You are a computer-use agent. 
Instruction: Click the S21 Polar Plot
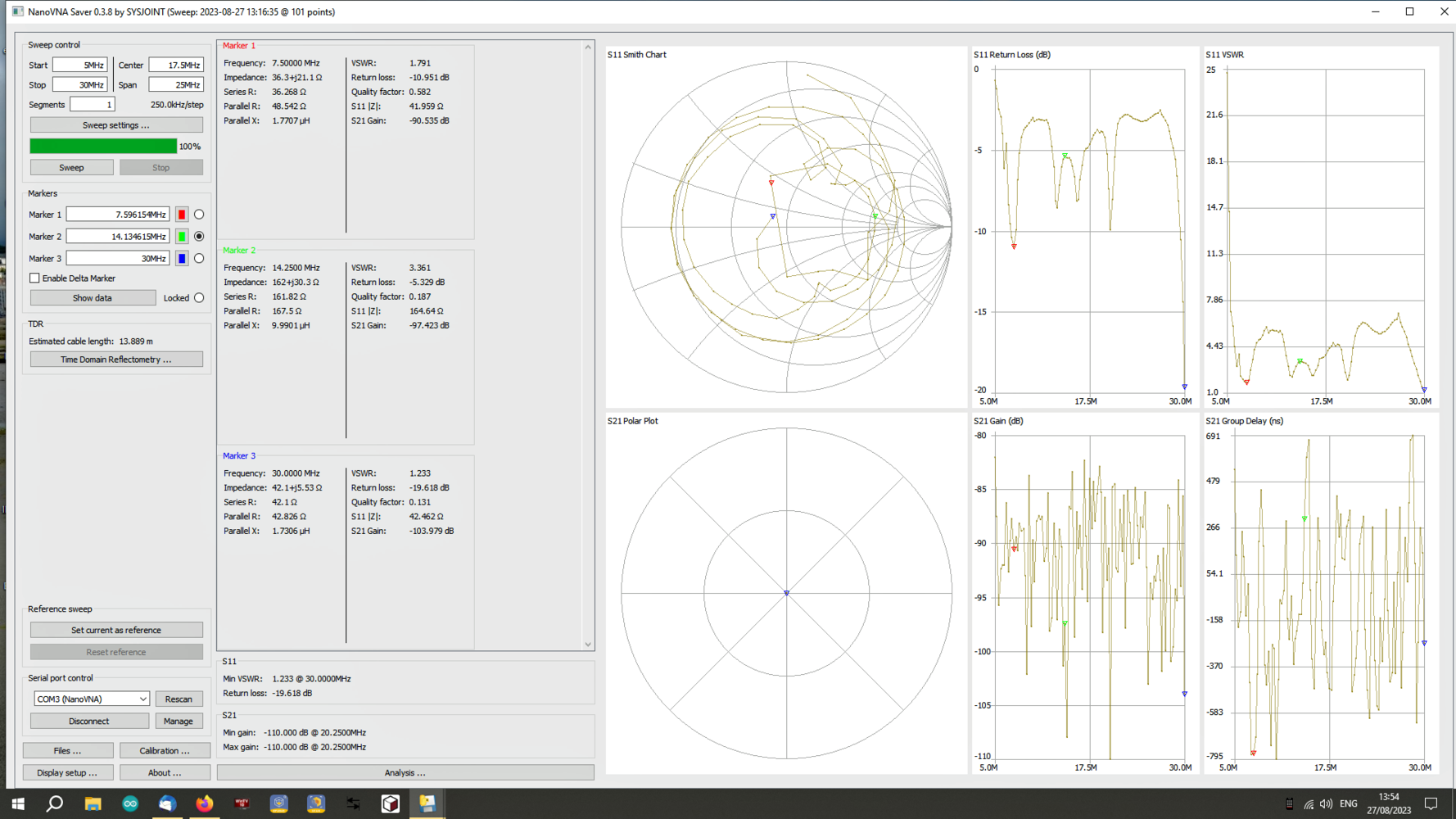point(786,593)
